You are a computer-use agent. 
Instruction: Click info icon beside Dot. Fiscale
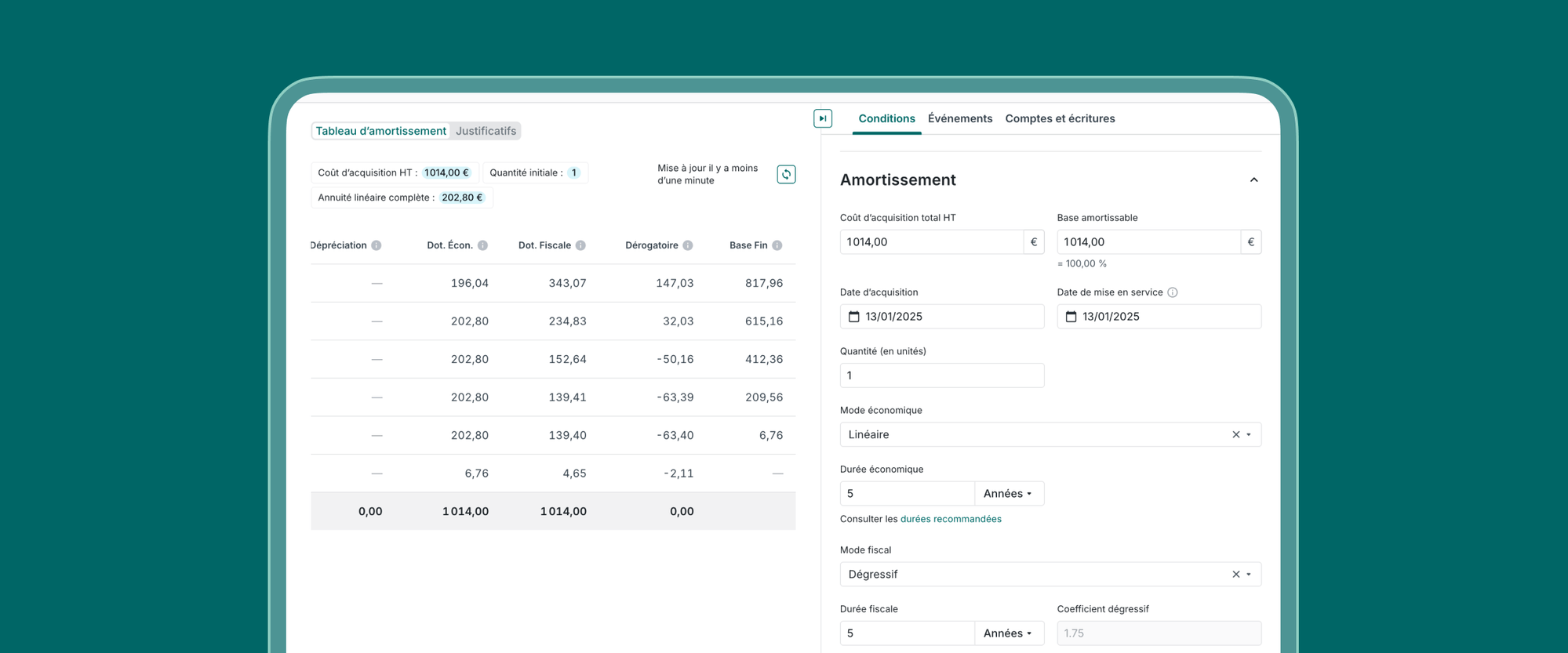pos(580,245)
